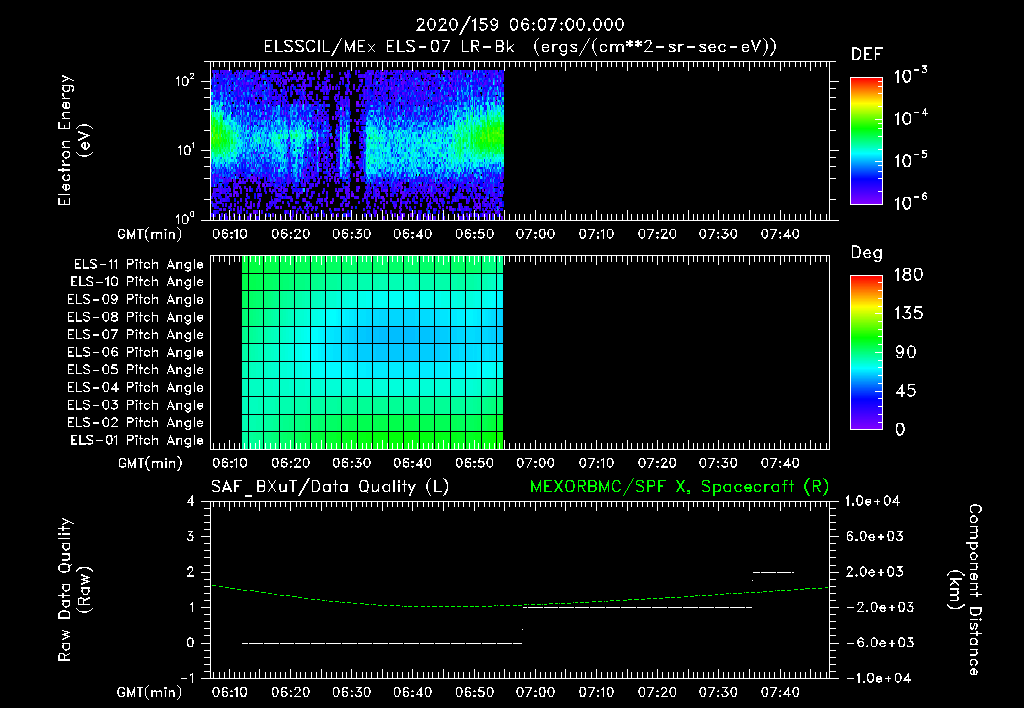Click 06:30 tick label under the spectrogram panel
Viewport: 1024px width, 708px height.
tap(351, 234)
